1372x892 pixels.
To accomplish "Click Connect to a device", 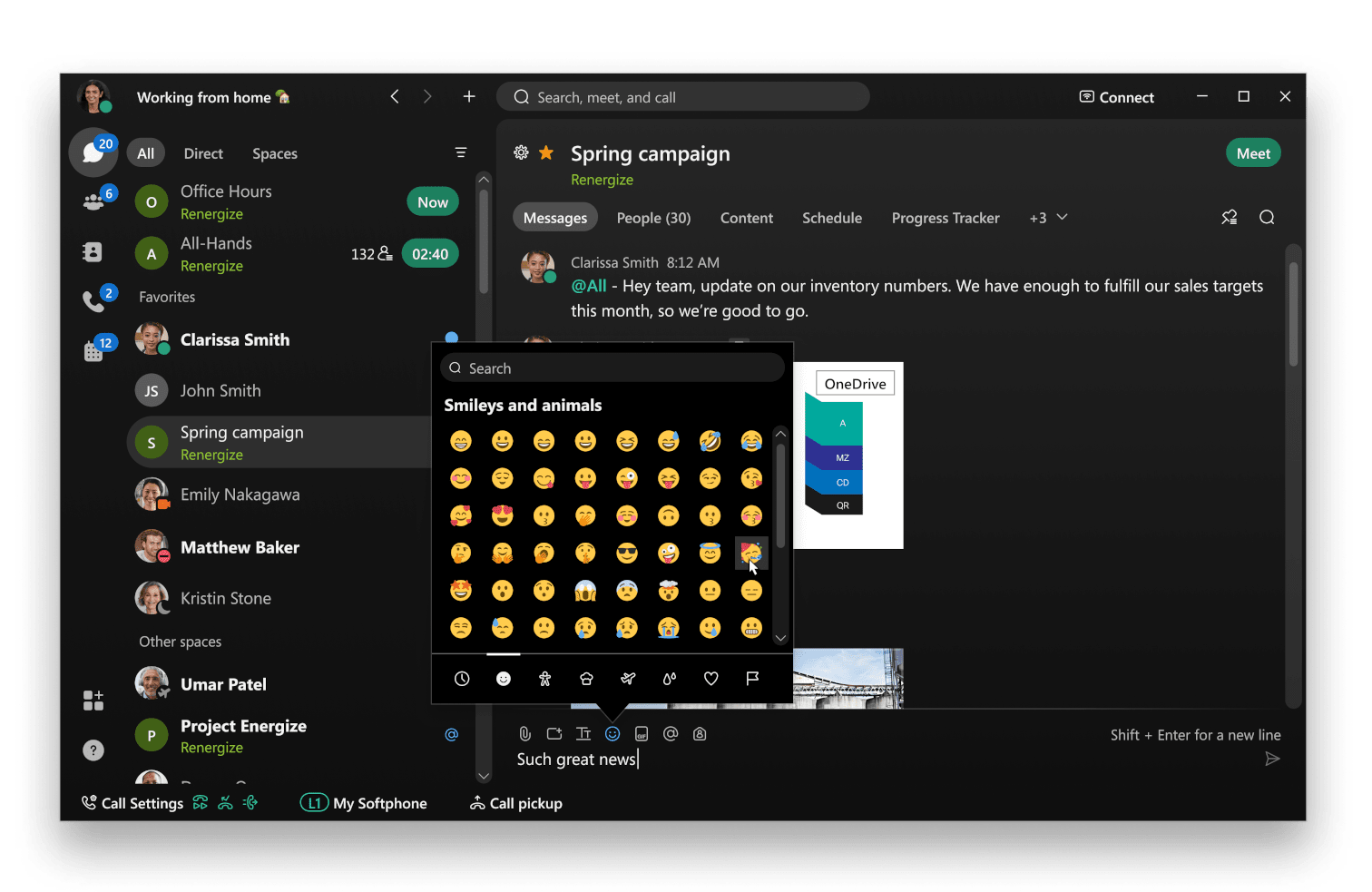I will point(1117,97).
